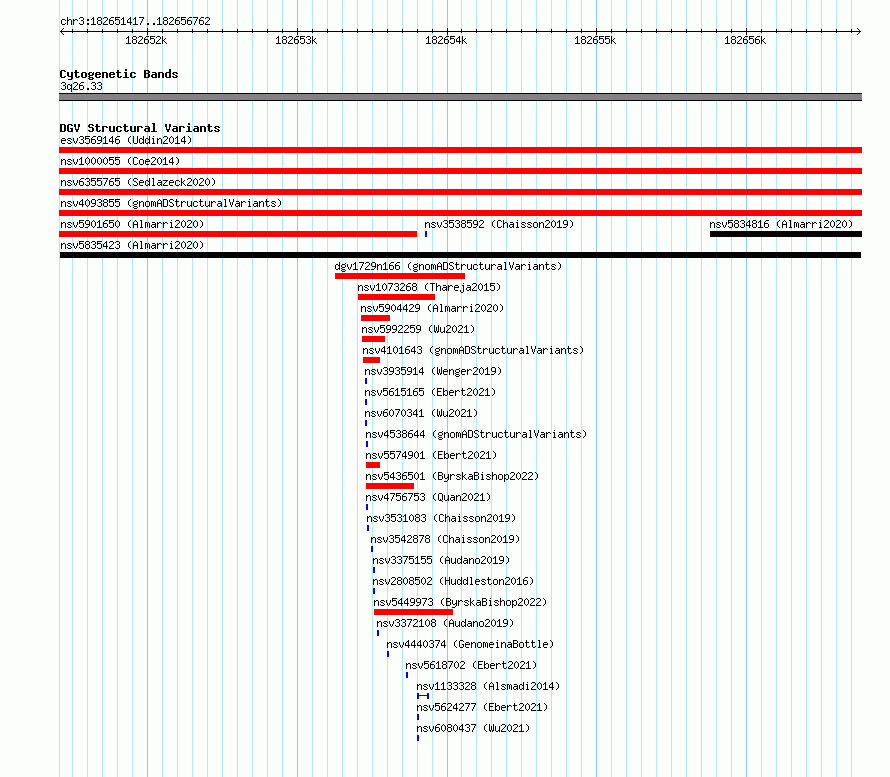Viewport: 890px width, 777px height.
Task: Open nsv6355765 (Sedlazeck2020) variant
Action: pyautogui.click(x=138, y=182)
